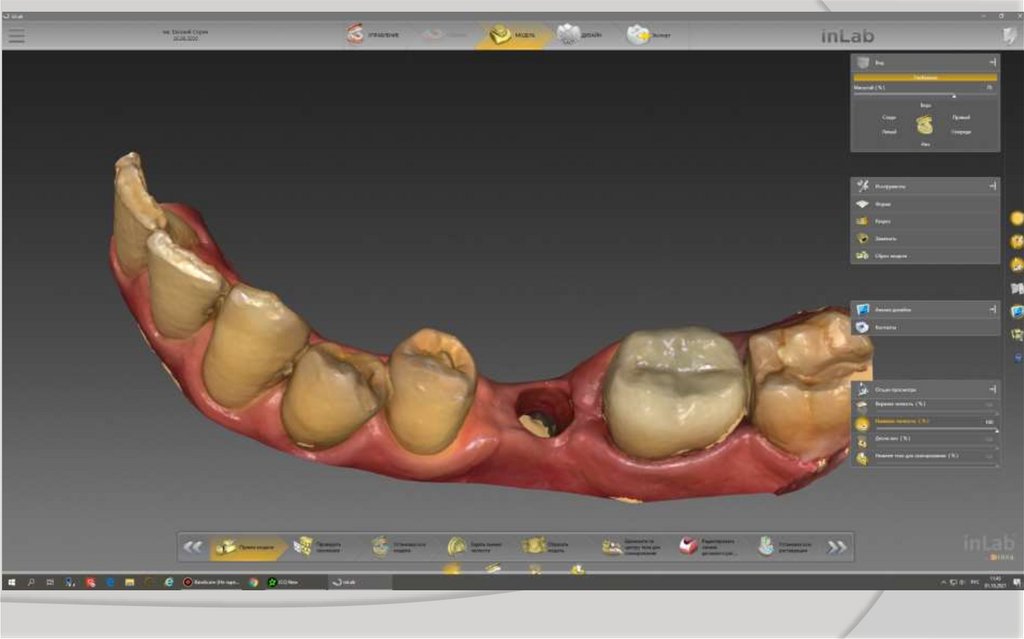Adjust the Масштаб zoom slider
1024x639 pixels.
pyautogui.click(x=953, y=96)
